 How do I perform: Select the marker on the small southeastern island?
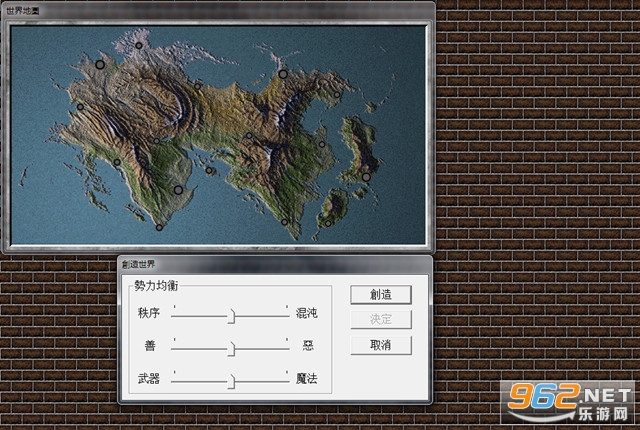[x=328, y=224]
